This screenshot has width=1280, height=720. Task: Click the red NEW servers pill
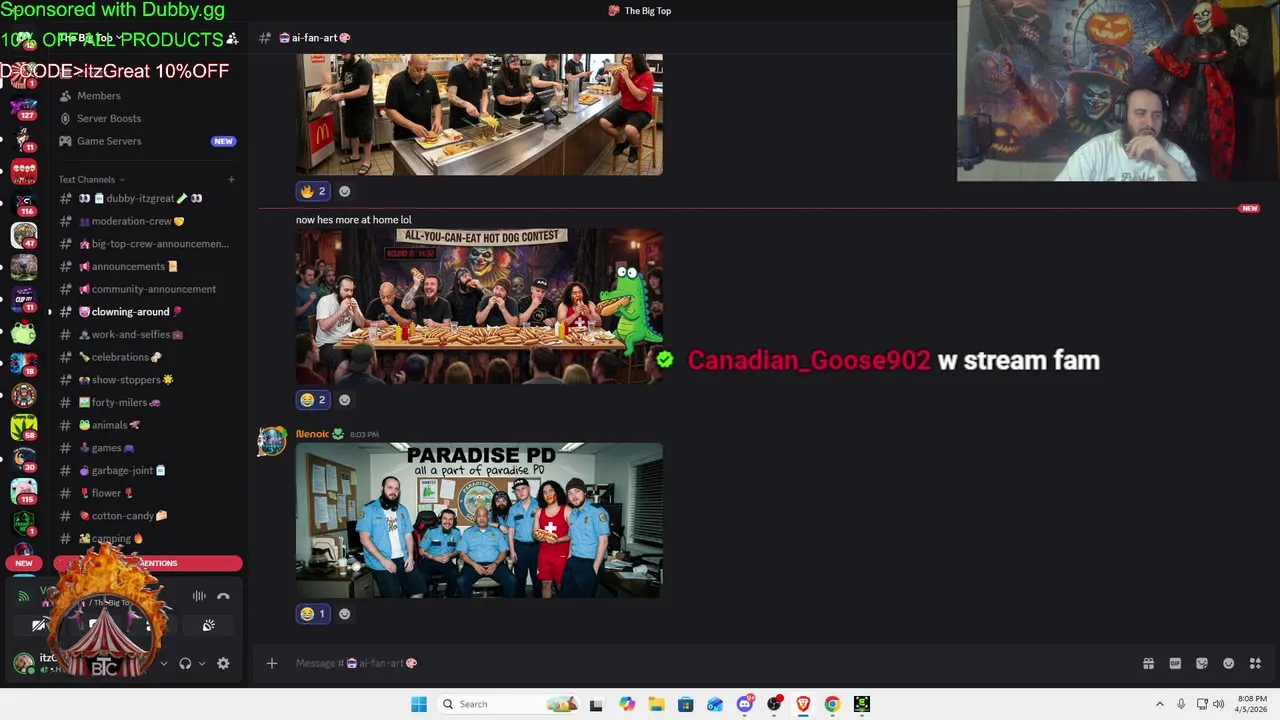pos(24,563)
